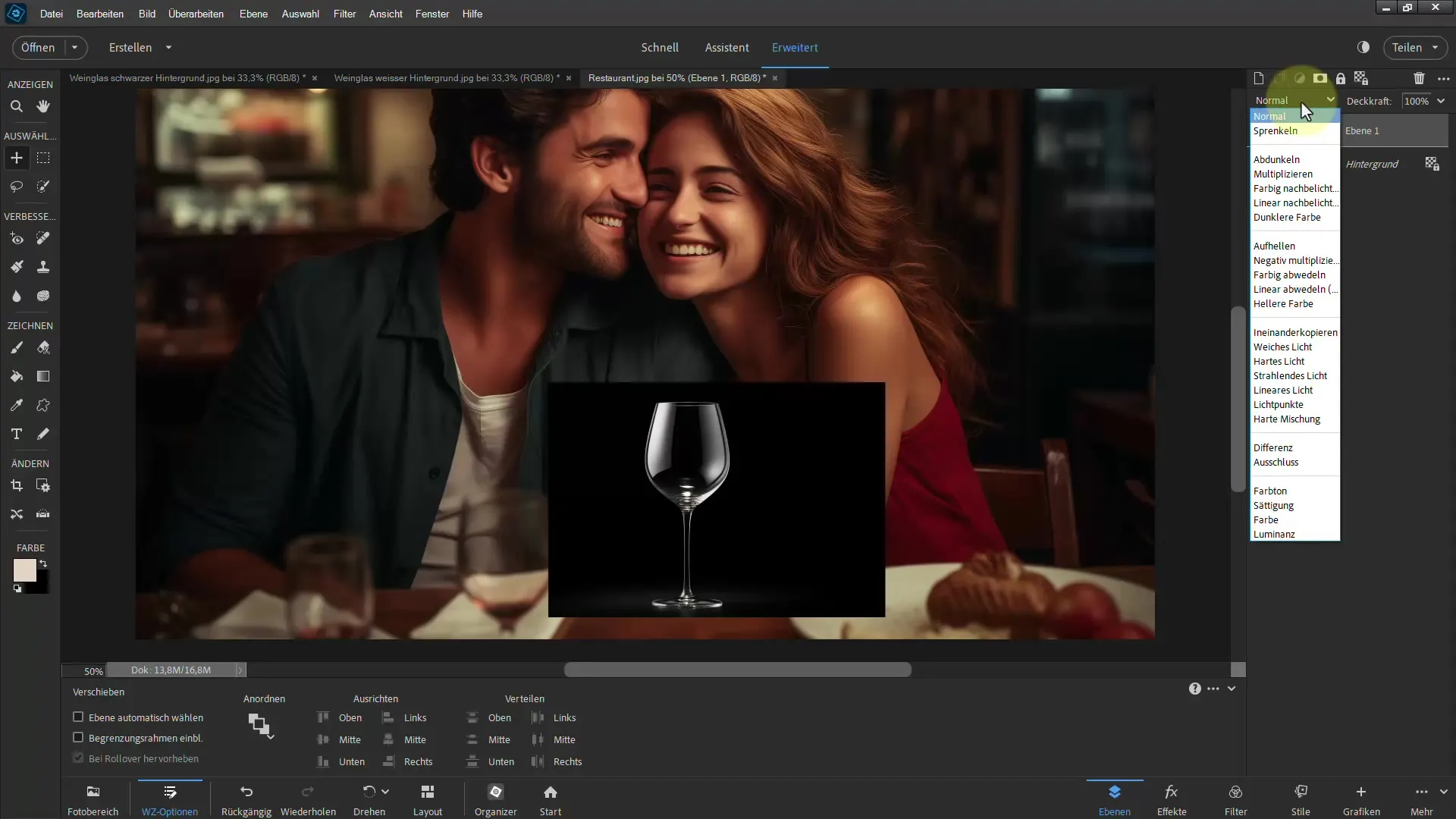1456x819 pixels.
Task: Open the Anordnen arrange dropdown
Action: (x=261, y=726)
